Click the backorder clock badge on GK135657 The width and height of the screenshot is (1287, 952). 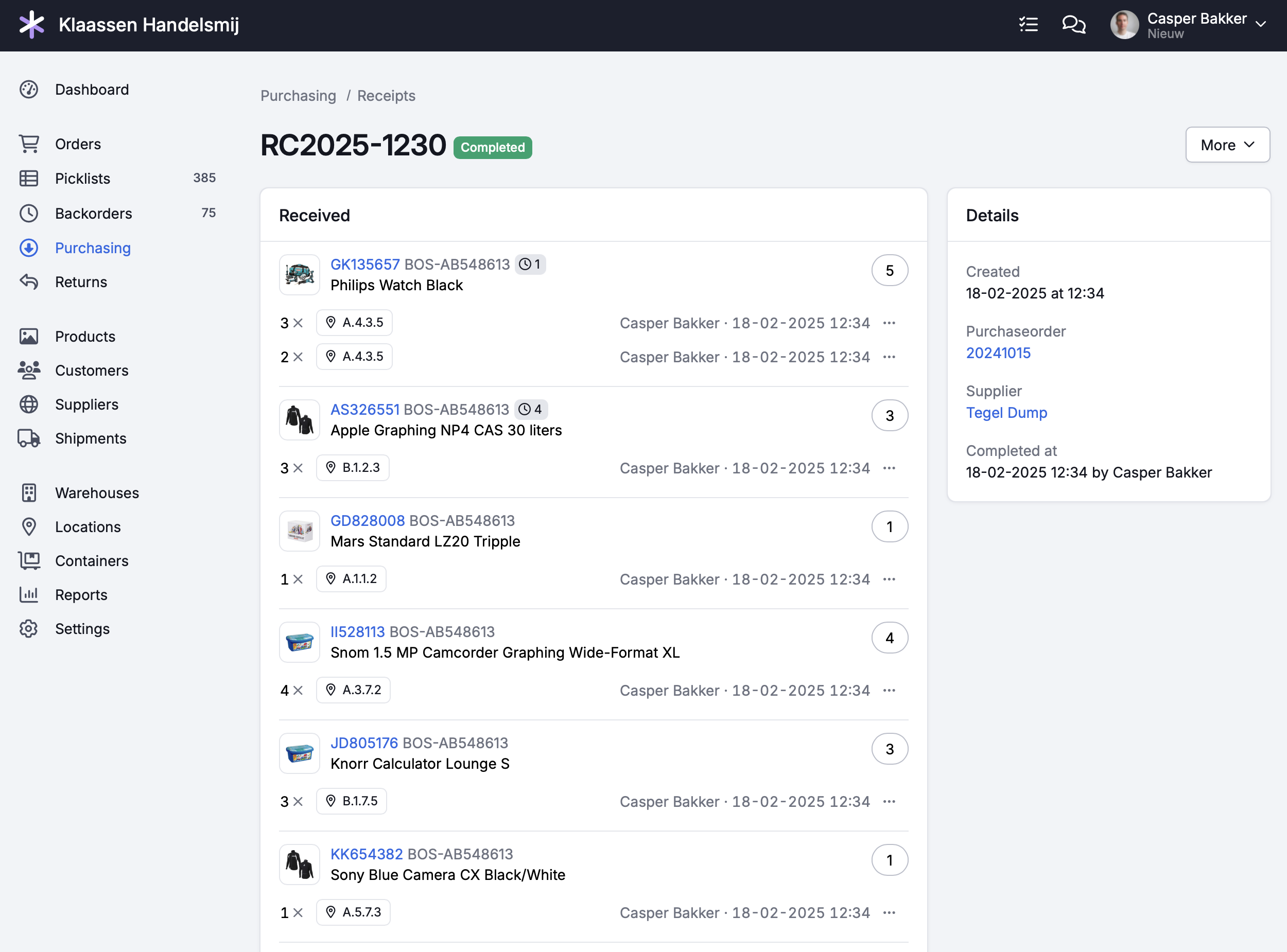tap(530, 265)
